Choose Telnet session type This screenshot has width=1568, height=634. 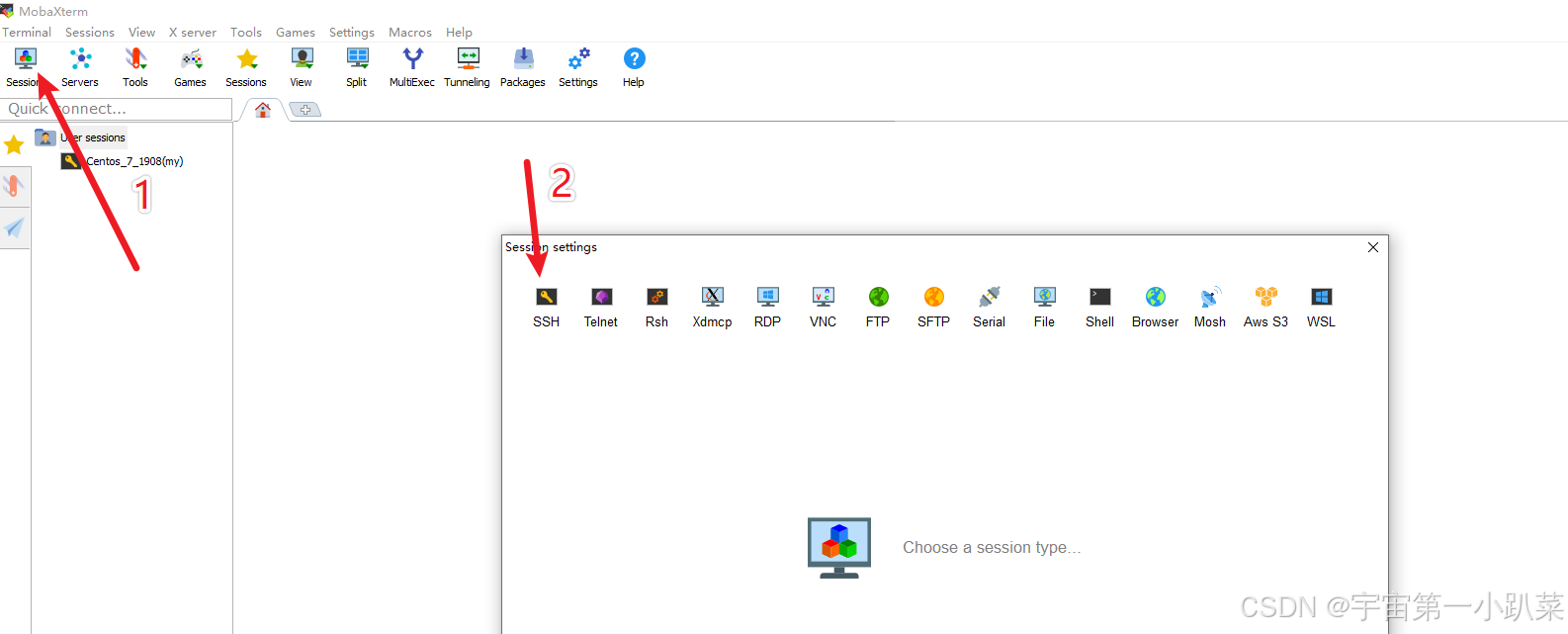click(x=601, y=308)
